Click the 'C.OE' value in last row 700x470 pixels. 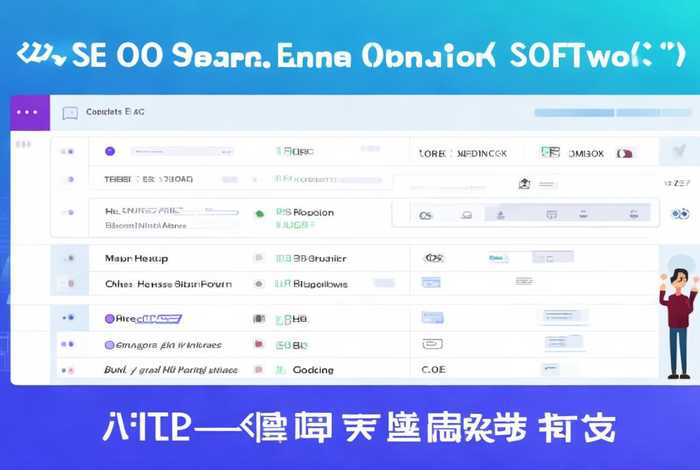pyautogui.click(x=433, y=370)
